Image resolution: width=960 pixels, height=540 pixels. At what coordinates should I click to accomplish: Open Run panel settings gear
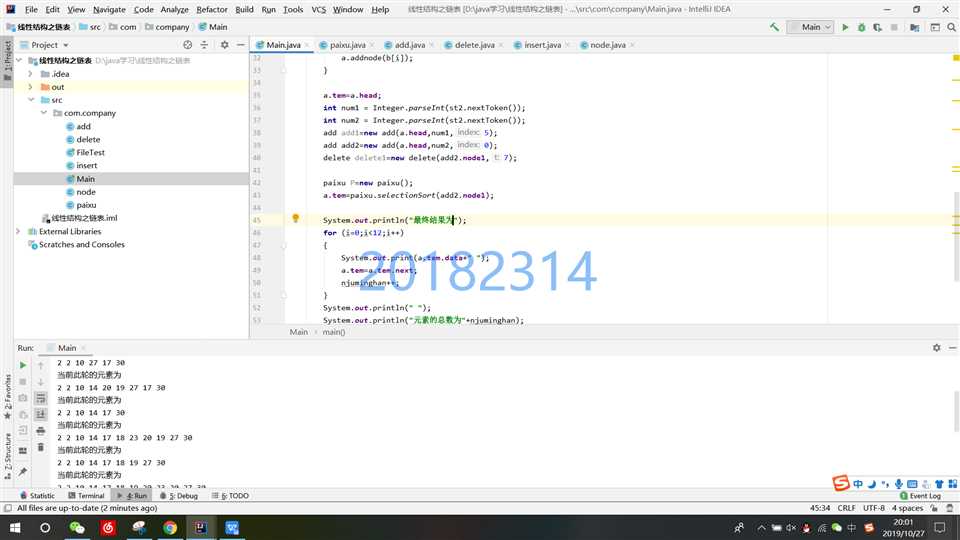coord(937,348)
